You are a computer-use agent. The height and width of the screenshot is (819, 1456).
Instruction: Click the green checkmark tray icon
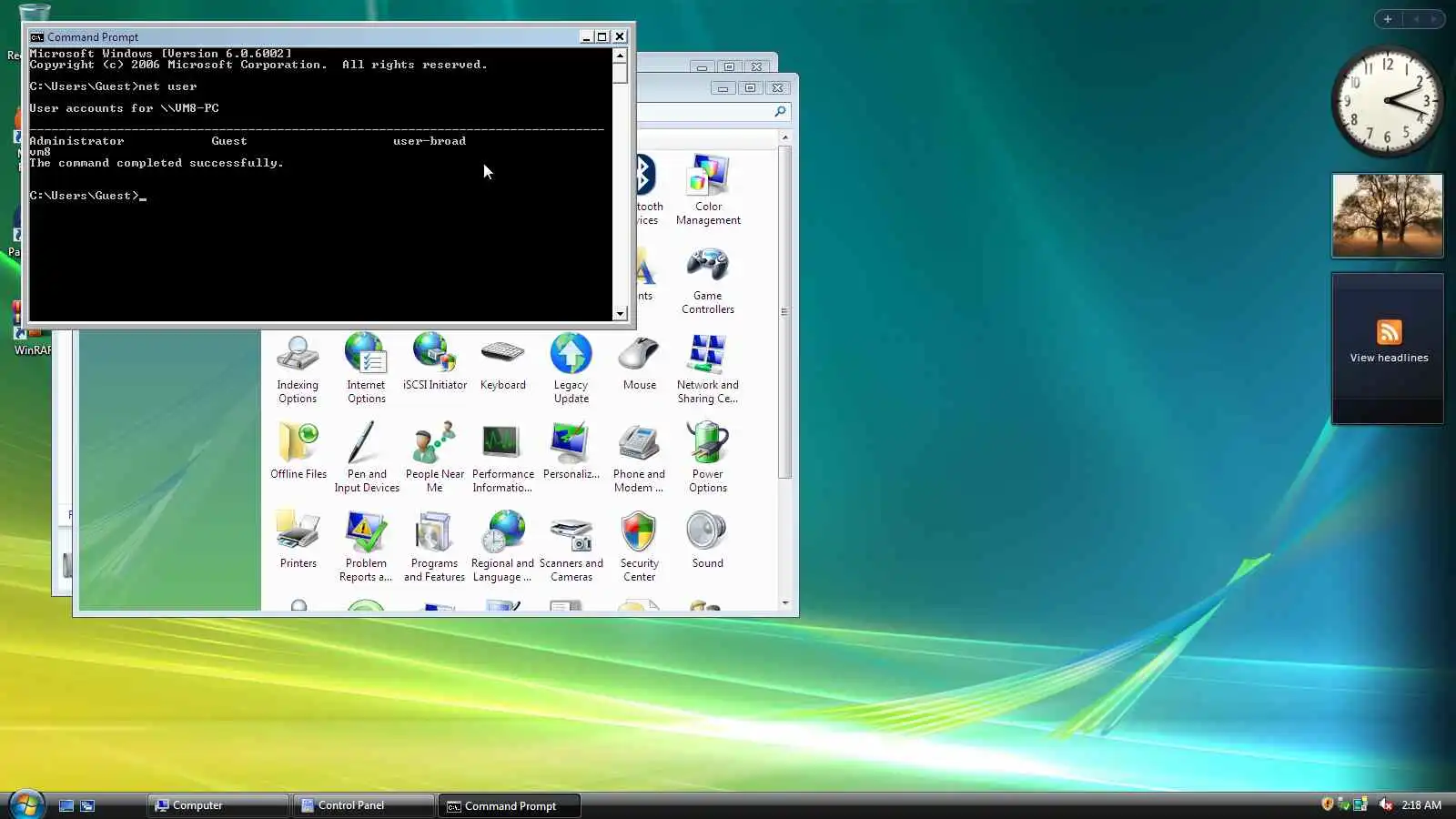(x=1343, y=804)
